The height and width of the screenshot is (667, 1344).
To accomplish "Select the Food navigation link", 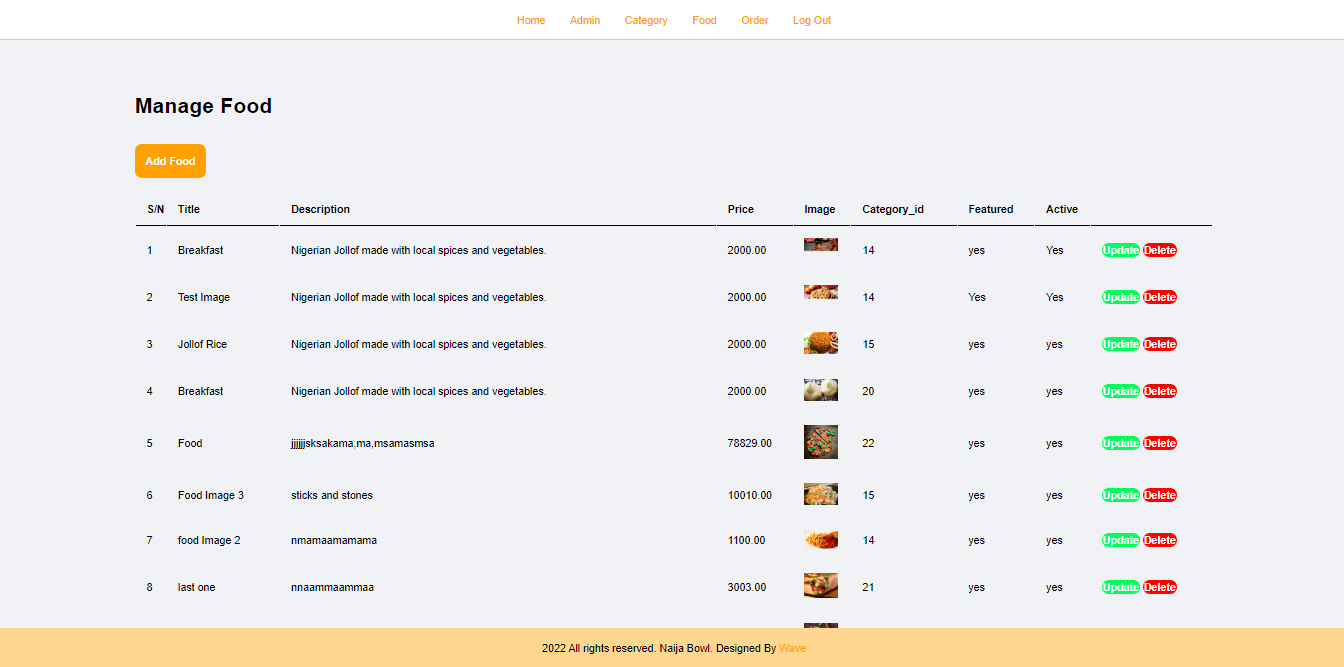I will pos(704,20).
